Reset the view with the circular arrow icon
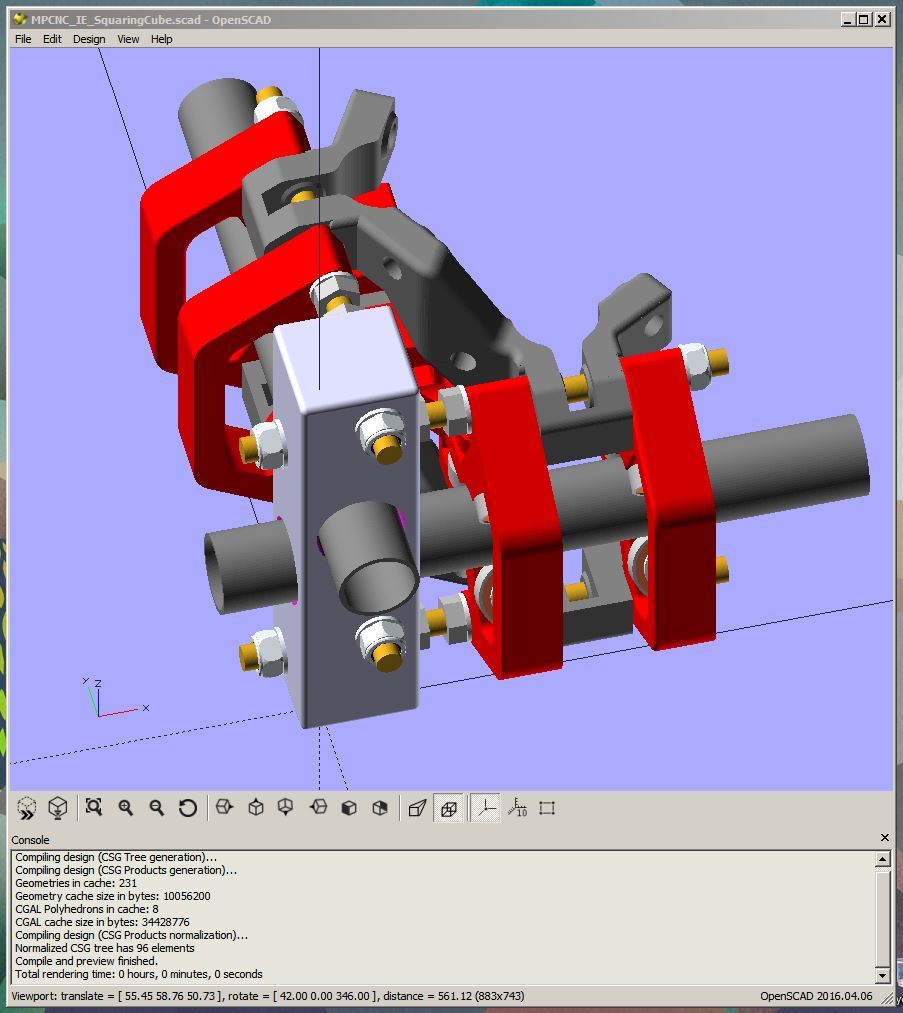903x1013 pixels. click(x=187, y=808)
